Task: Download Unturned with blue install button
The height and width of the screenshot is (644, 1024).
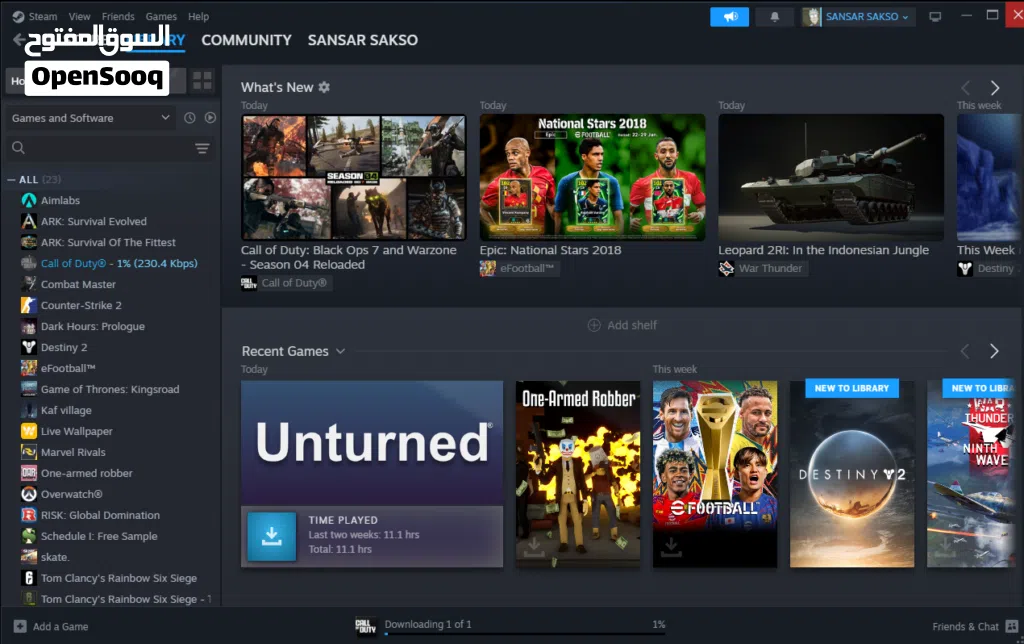Action: [x=272, y=536]
